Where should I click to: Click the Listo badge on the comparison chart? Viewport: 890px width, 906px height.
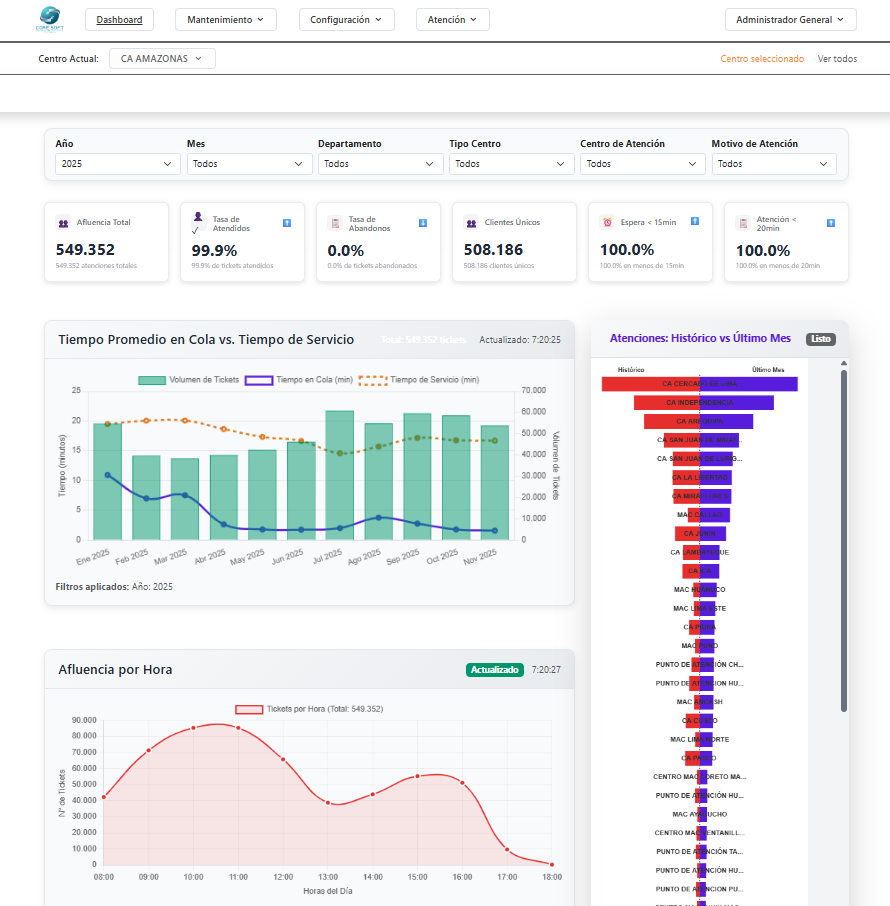tap(820, 339)
